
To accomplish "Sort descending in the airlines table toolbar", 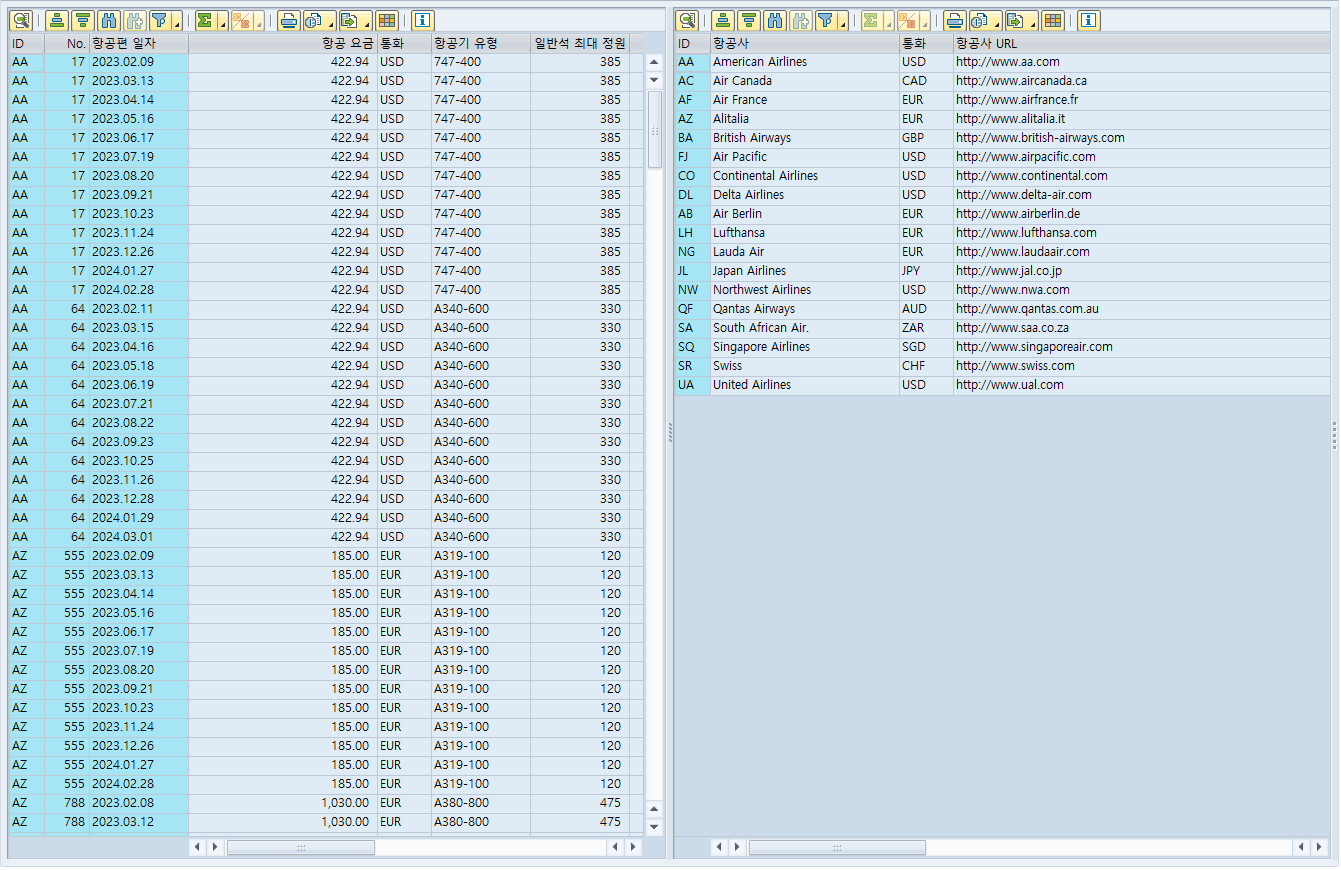I will [748, 20].
